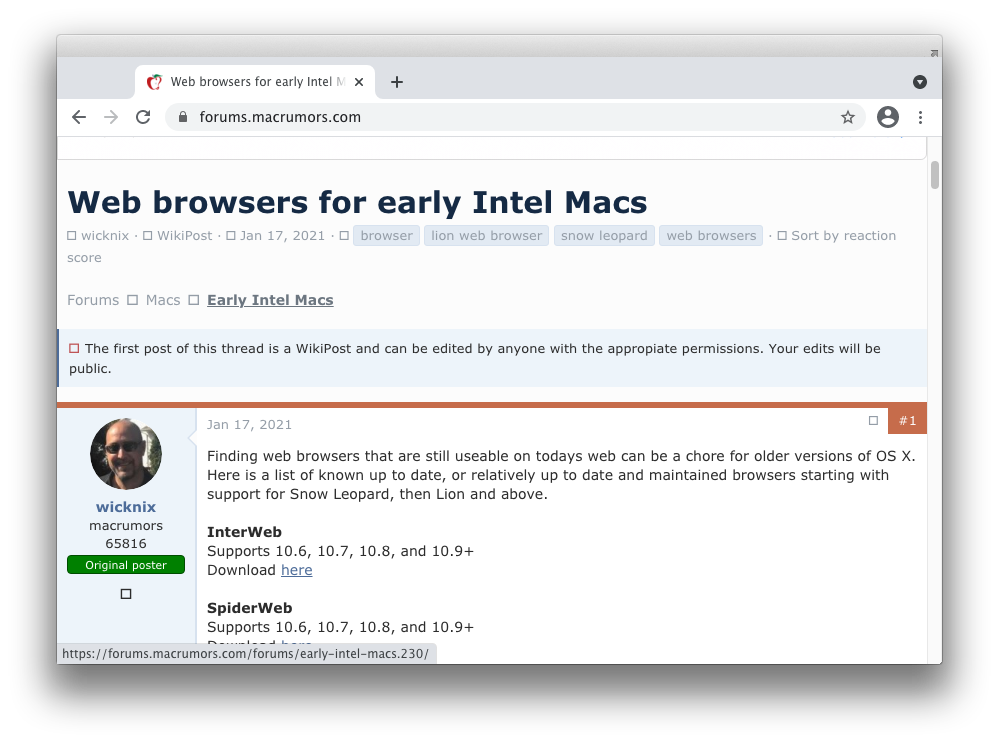Click the post date Jan 17, 2021

pyautogui.click(x=249, y=425)
